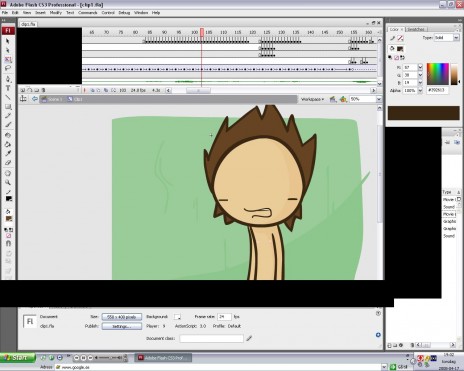This screenshot has width=464, height=371.
Task: Select the Subselection tool
Action: click(8, 50)
